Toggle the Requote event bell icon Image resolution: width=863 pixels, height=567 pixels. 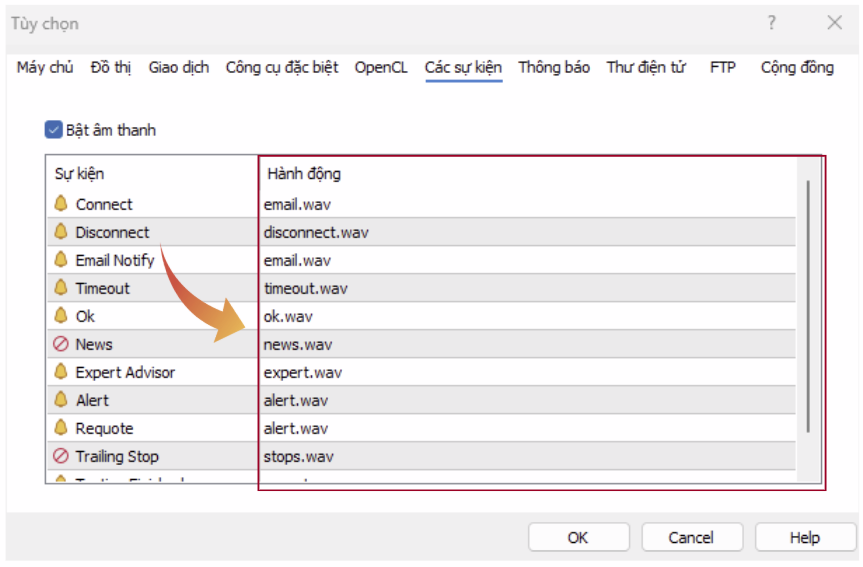[61, 428]
